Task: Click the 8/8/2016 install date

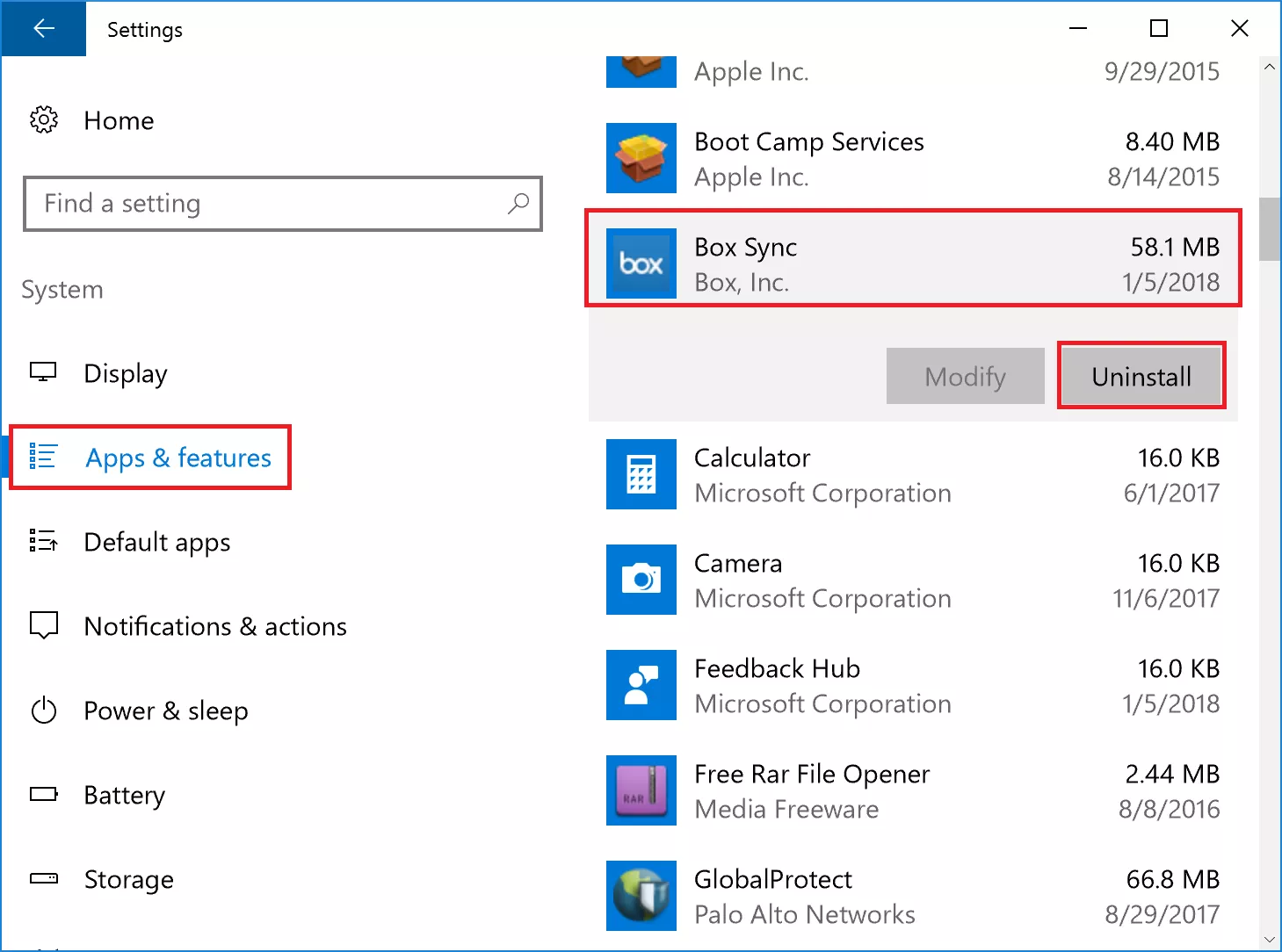Action: (x=1169, y=809)
